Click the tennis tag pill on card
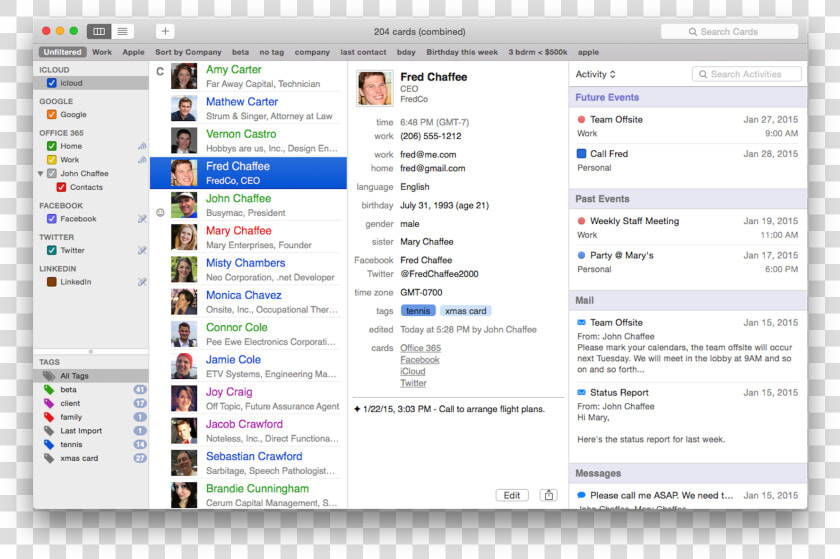This screenshot has width=840, height=559. [x=418, y=311]
